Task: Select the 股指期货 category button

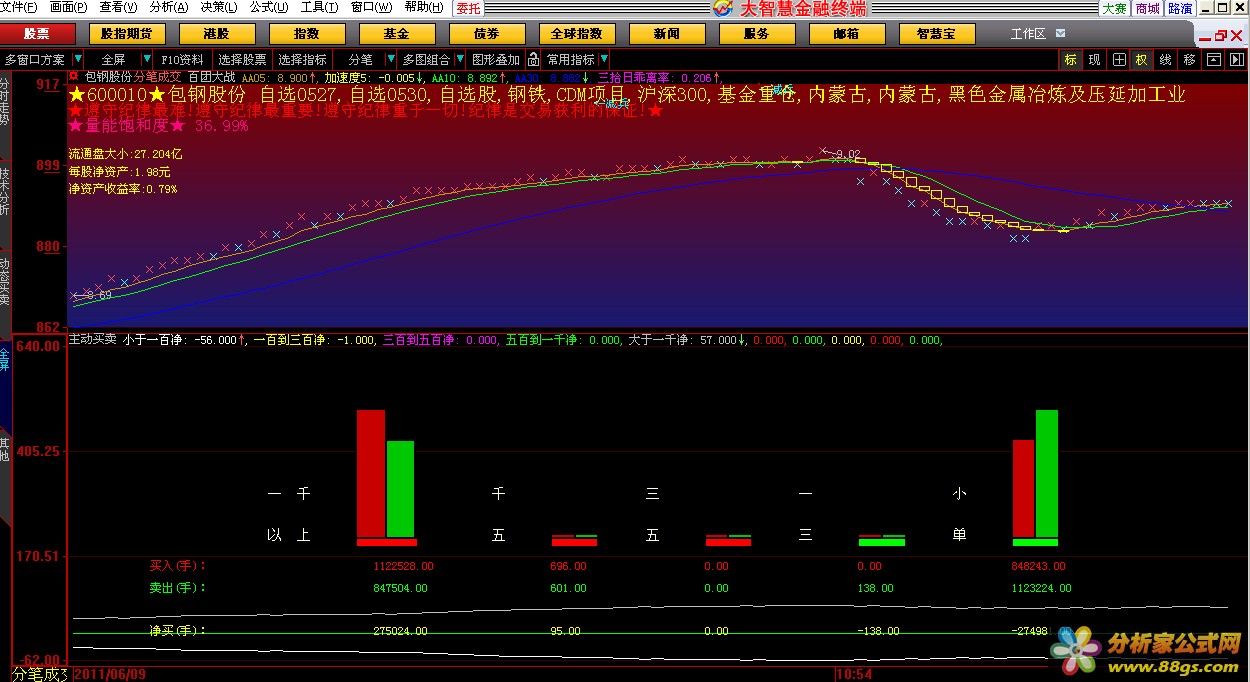Action: pyautogui.click(x=127, y=33)
